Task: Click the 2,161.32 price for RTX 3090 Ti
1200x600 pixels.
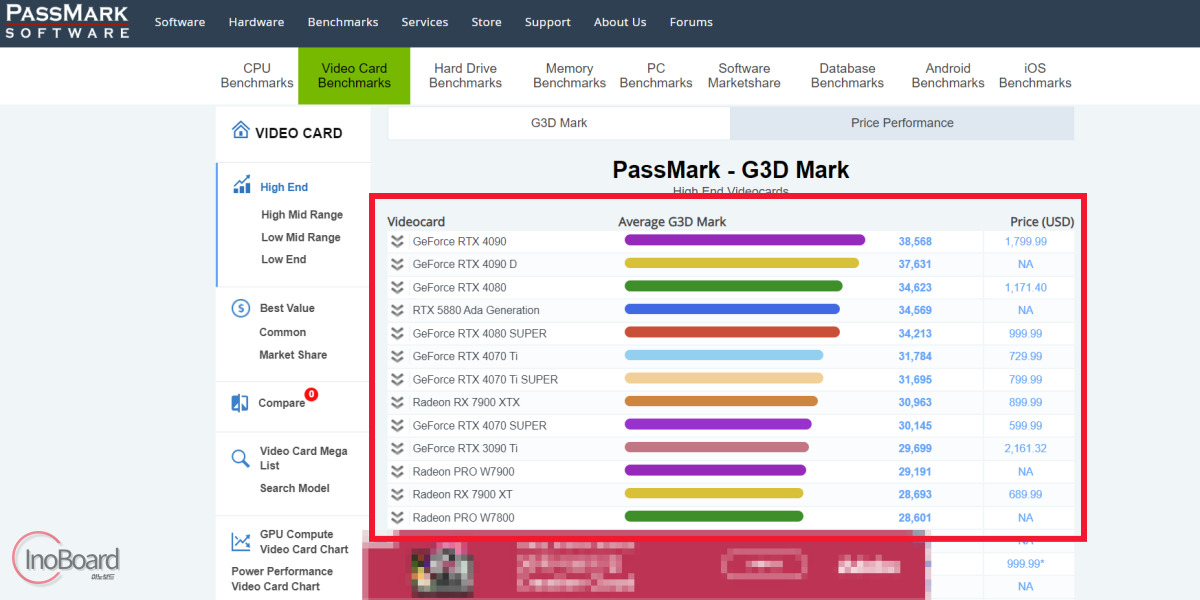Action: pos(1026,448)
